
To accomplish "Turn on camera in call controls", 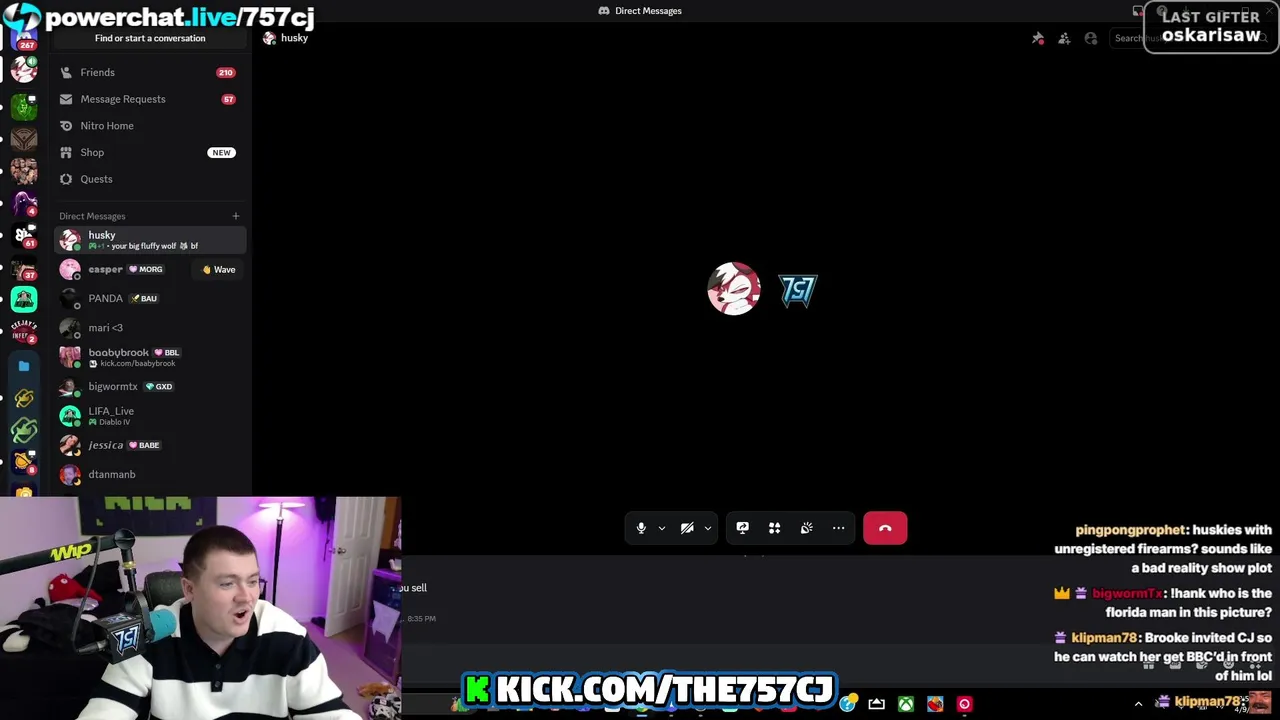I will [x=687, y=528].
